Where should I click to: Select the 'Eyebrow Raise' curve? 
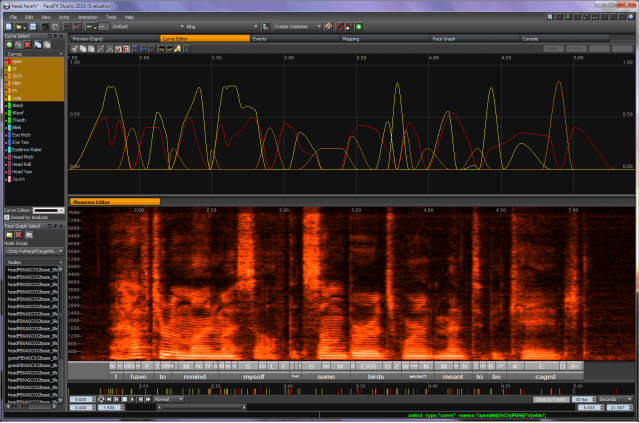[x=34, y=150]
